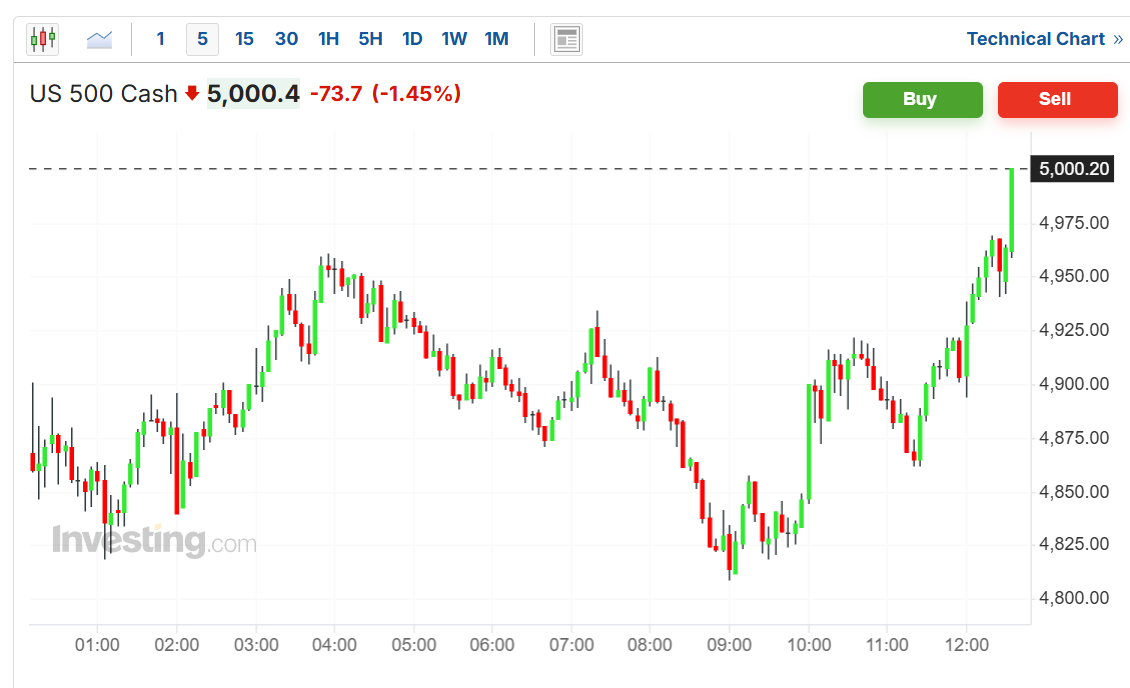This screenshot has width=1130, height=688.
Task: Click the current price 5,000.4
Action: pyautogui.click(x=253, y=94)
